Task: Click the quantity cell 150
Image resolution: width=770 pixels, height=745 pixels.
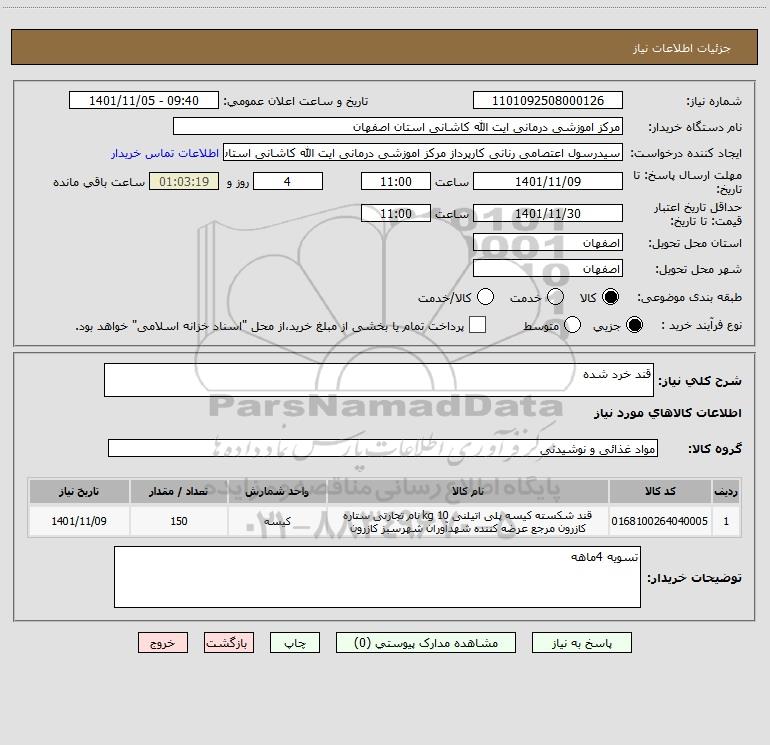Action: pyautogui.click(x=178, y=521)
